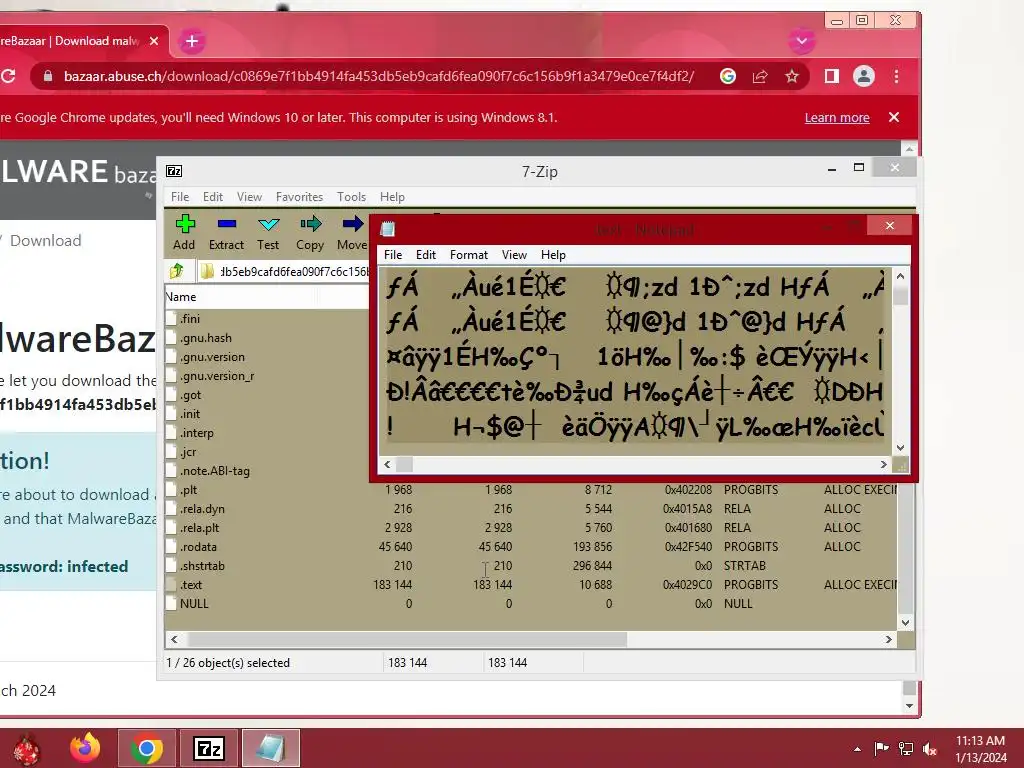1024x768 pixels.
Task: Open the View menu in 7-Zip
Action: 249,197
